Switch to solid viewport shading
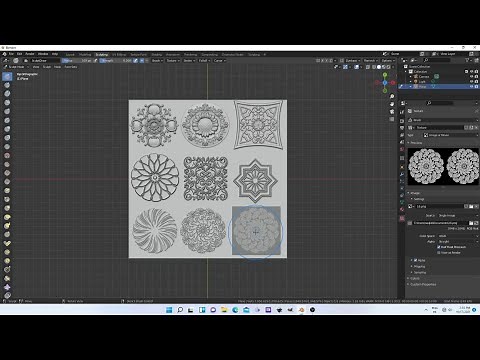Image resolution: width=480 pixels, height=360 pixels. [x=379, y=67]
